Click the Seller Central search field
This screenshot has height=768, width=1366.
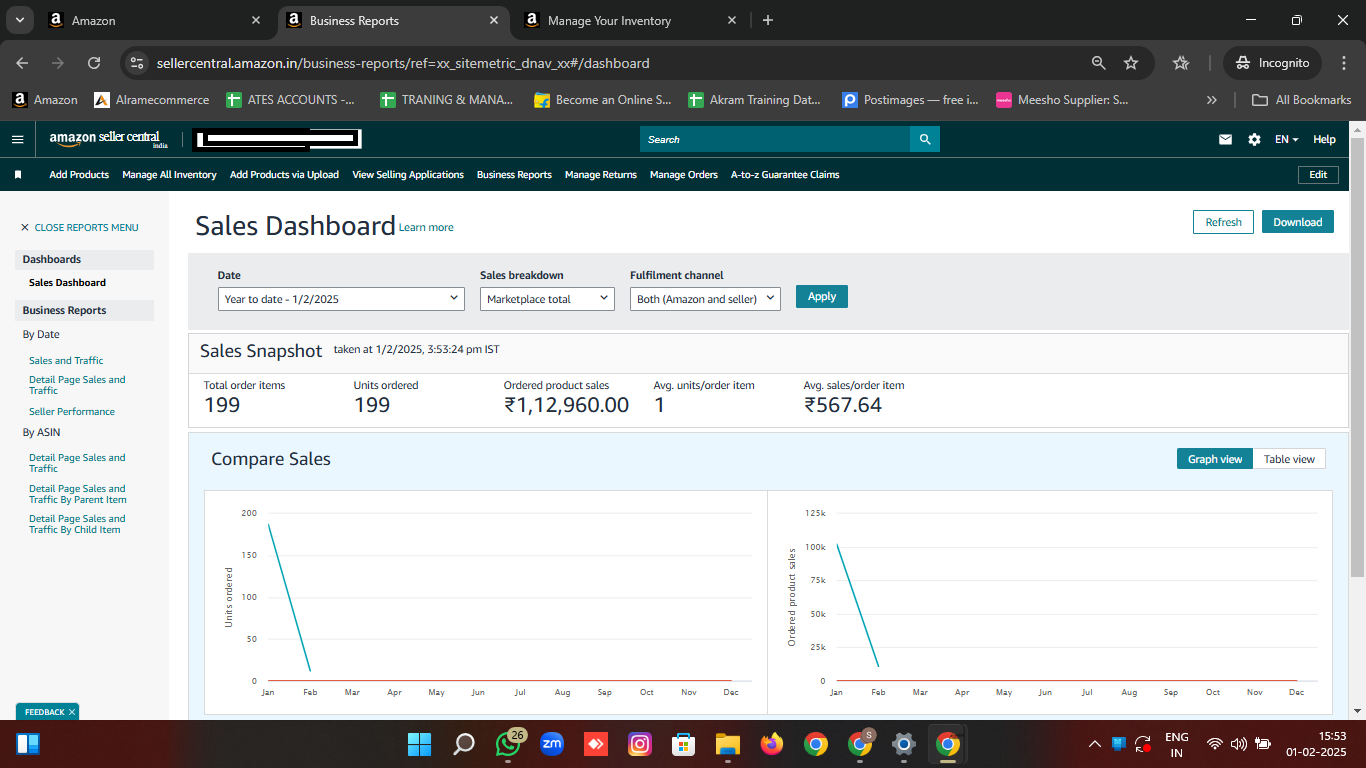pos(775,139)
